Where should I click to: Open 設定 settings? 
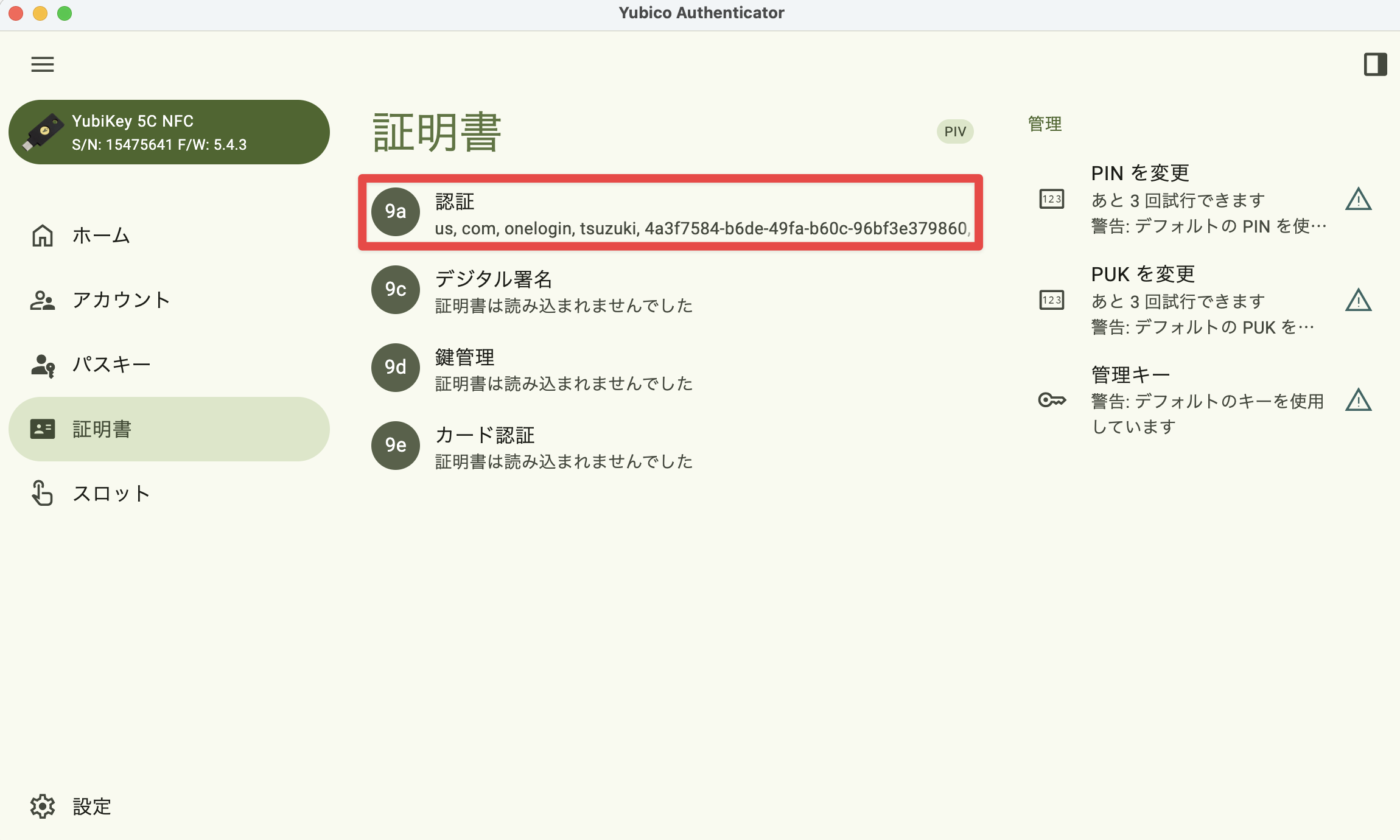pos(169,806)
